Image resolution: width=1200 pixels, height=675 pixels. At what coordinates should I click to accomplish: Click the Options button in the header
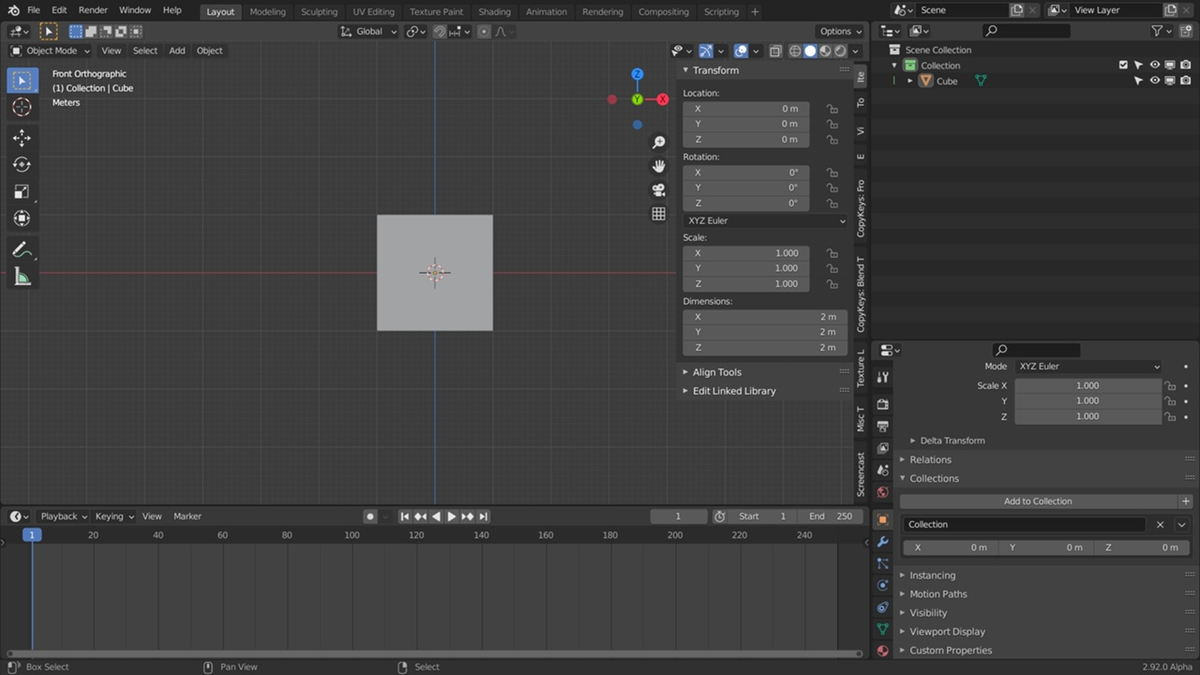(838, 31)
